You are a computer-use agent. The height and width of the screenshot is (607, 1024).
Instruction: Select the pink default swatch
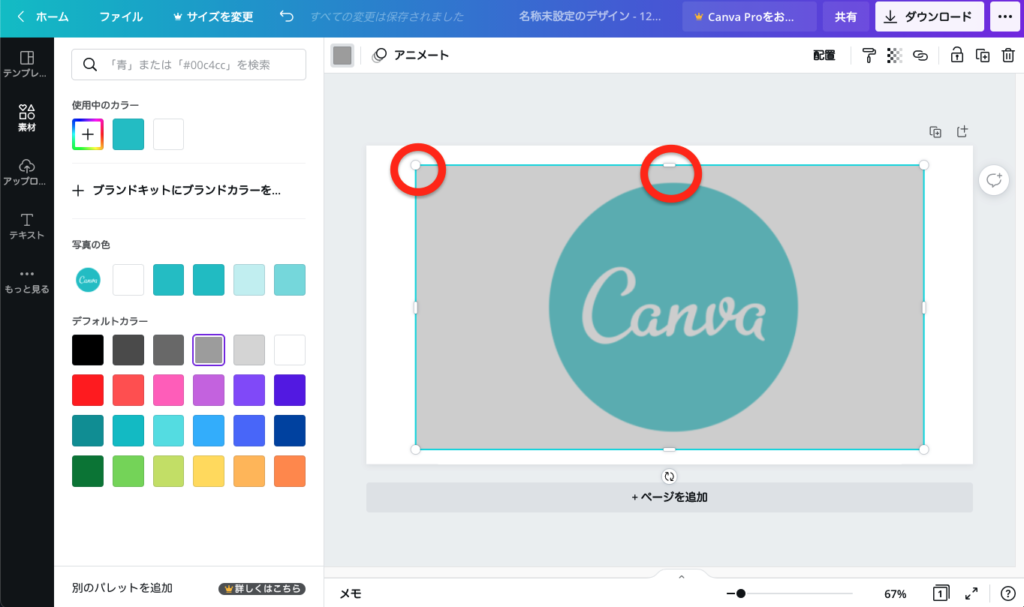point(168,390)
